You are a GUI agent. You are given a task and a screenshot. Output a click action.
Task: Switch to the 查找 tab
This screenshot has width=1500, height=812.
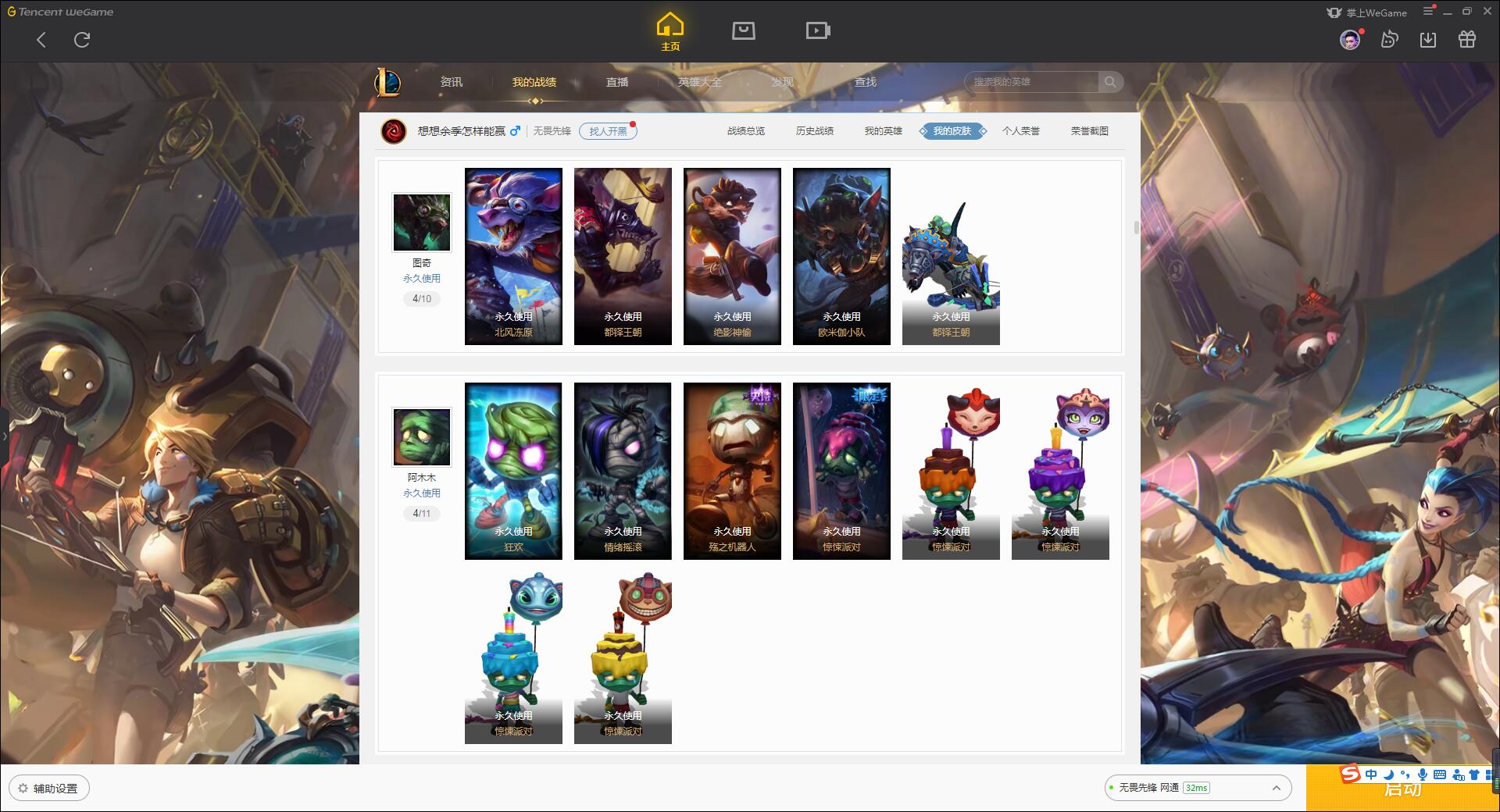click(866, 82)
